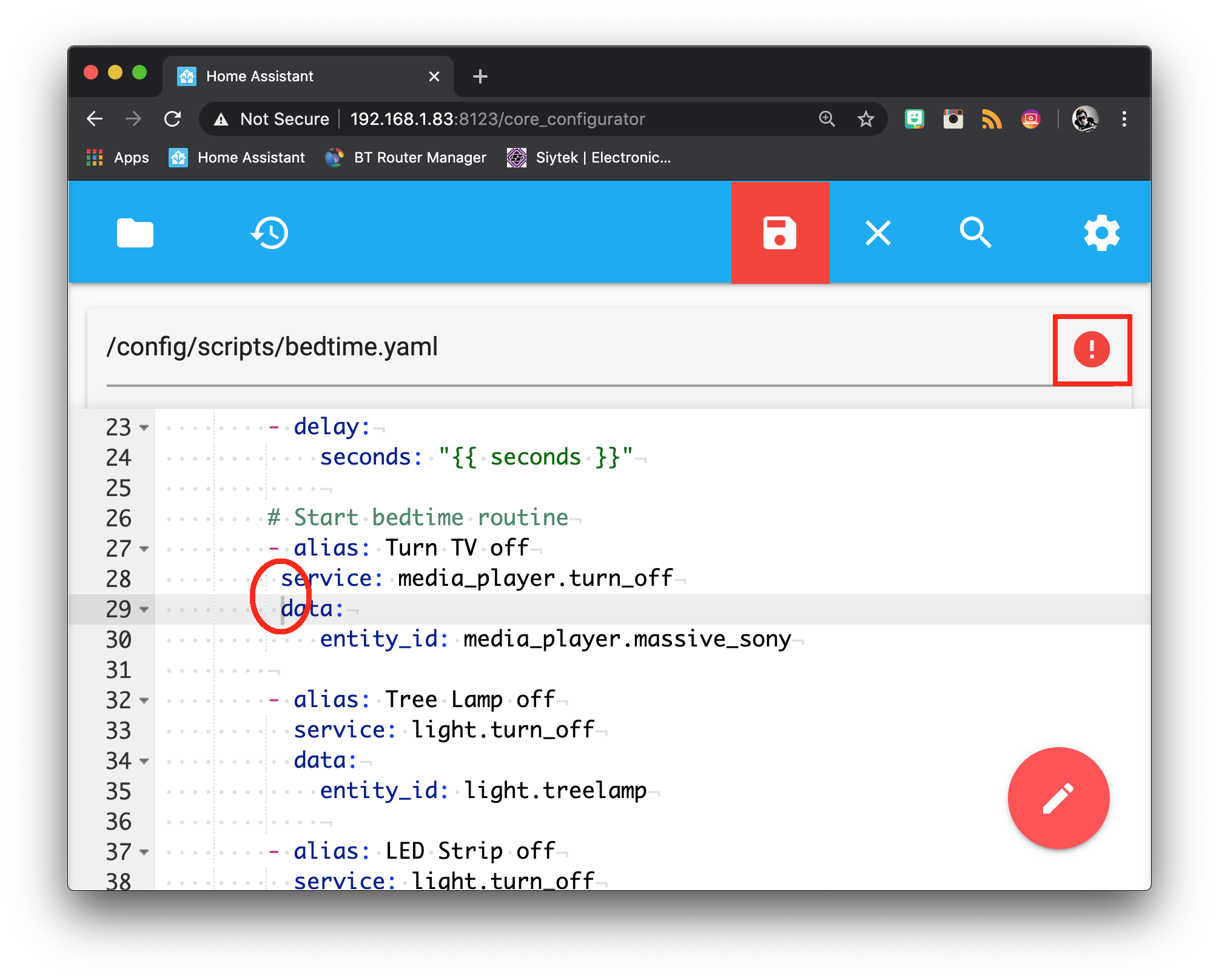Open the BT Router Manager bookmark
This screenshot has width=1219, height=980.
[x=406, y=157]
